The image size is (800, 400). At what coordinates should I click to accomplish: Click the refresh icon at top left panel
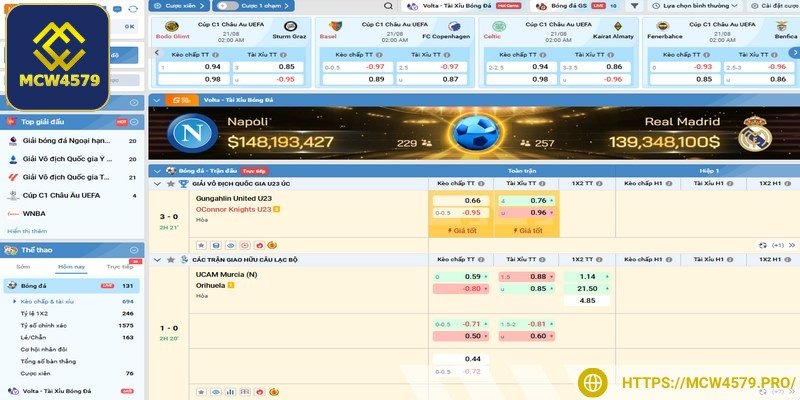[x=133, y=9]
